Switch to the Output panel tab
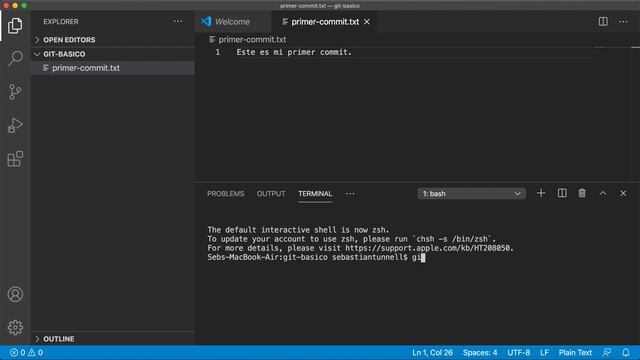 point(271,194)
